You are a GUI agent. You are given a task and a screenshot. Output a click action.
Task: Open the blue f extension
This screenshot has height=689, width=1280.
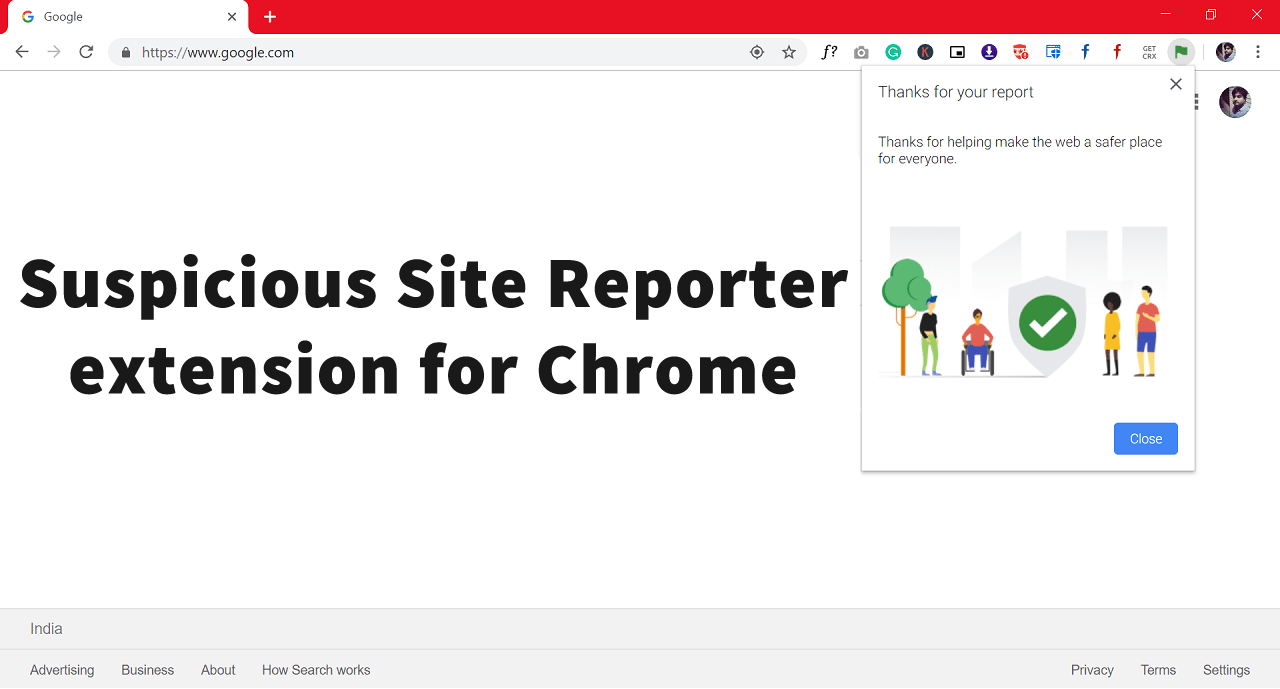1085,52
